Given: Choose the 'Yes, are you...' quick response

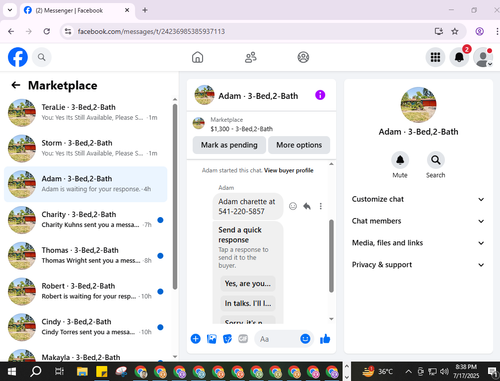Looking at the screenshot, I should click(248, 284).
